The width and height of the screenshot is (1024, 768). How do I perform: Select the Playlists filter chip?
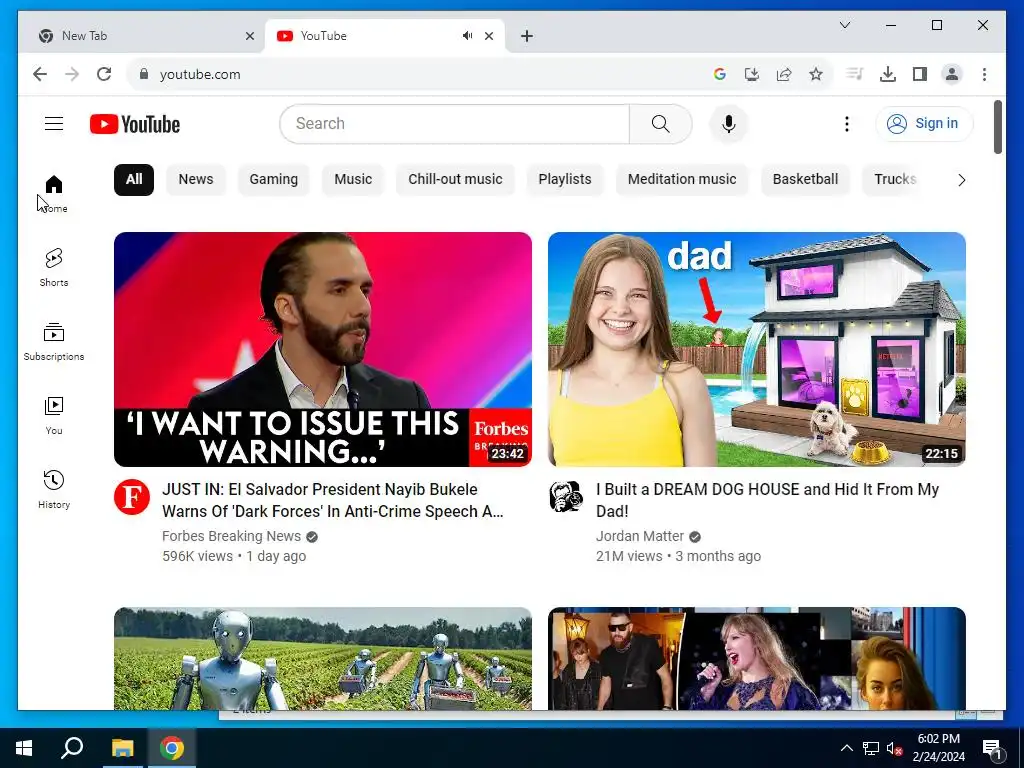565,180
